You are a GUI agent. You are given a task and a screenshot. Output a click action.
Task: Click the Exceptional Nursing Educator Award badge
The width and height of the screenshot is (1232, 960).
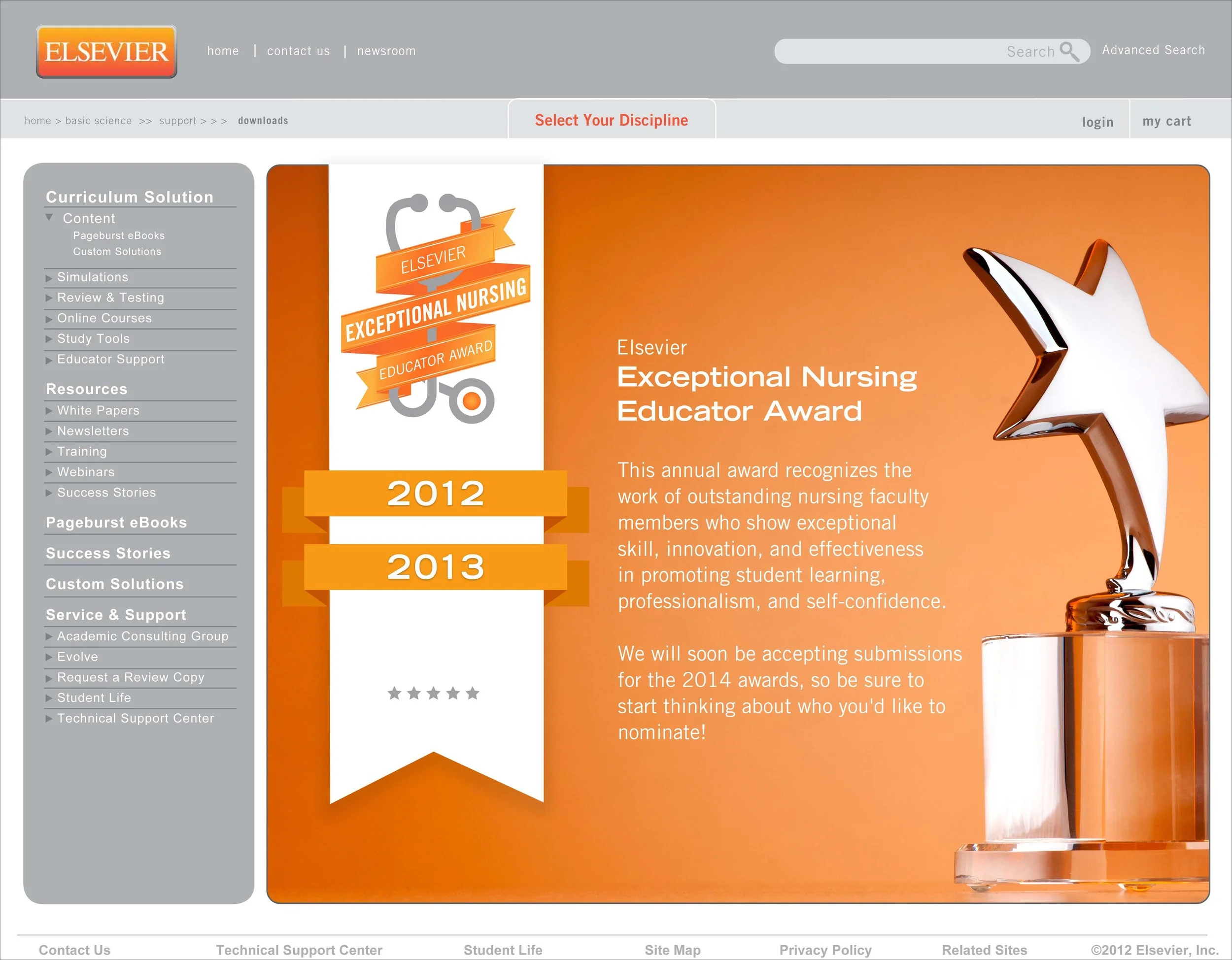(436, 308)
